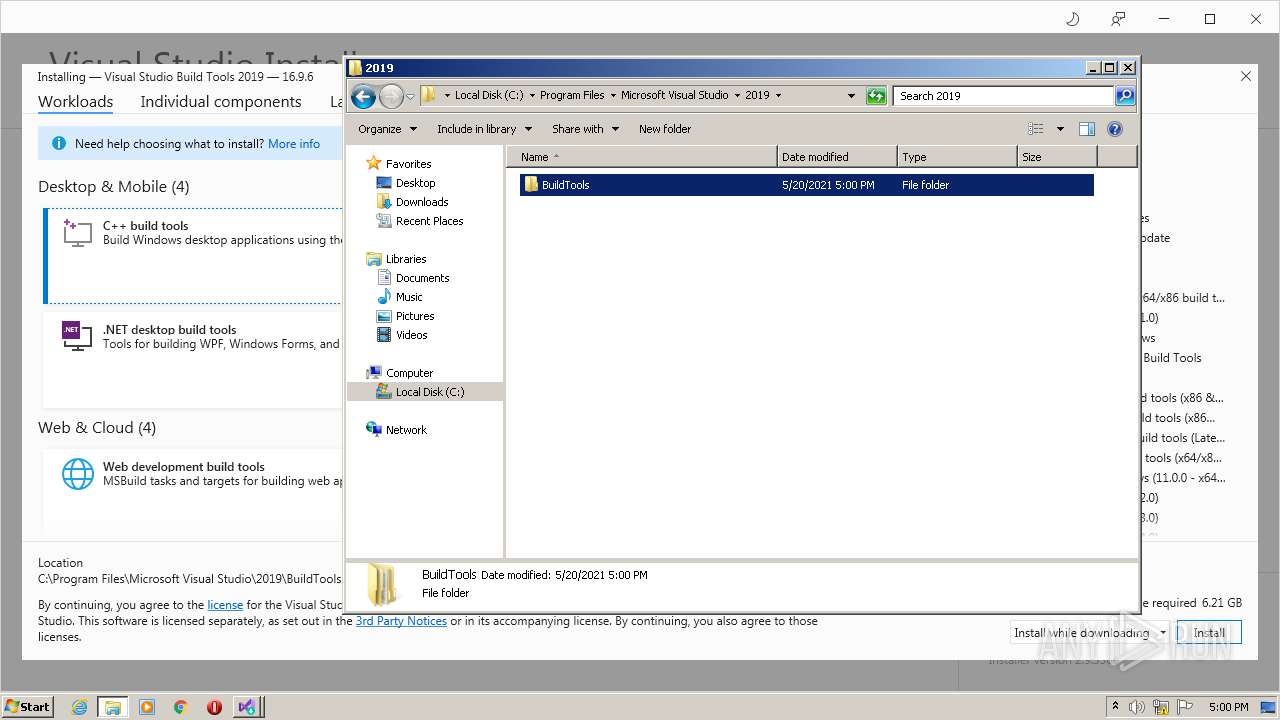This screenshot has width=1280, height=720.
Task: Sort by the Type column header
Action: pyautogui.click(x=956, y=157)
